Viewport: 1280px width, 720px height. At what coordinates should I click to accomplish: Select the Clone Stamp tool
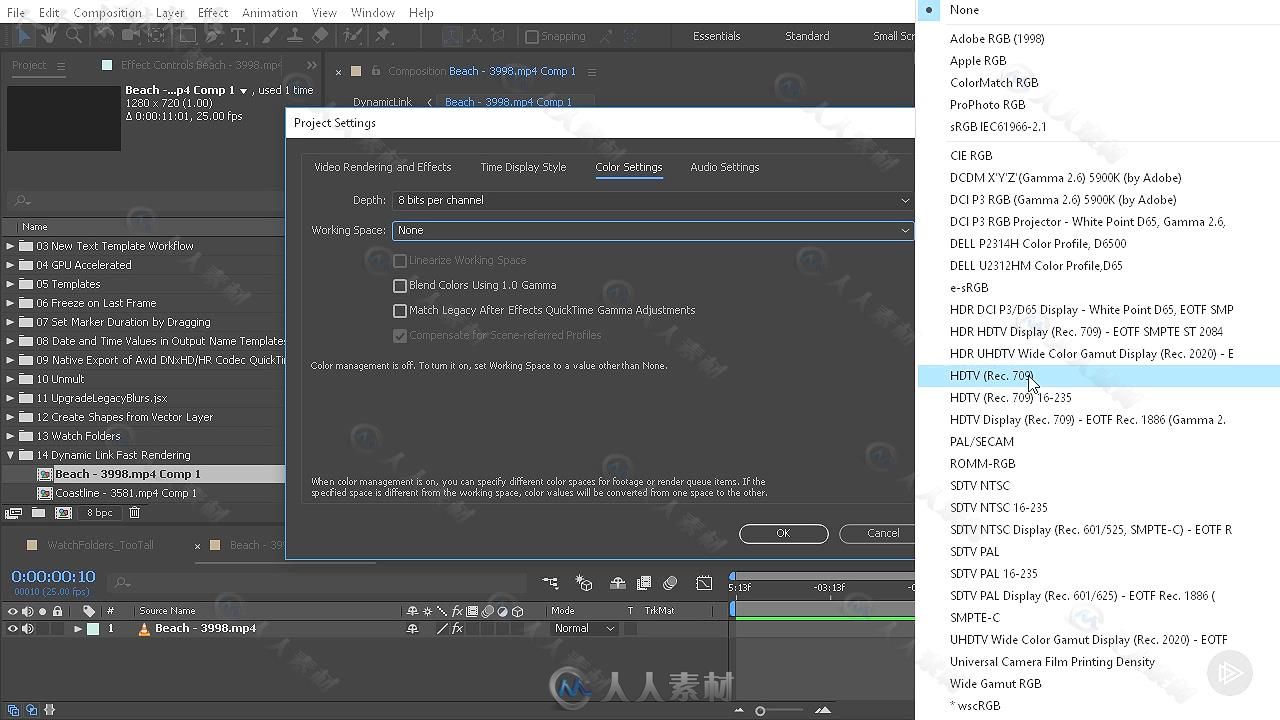pyautogui.click(x=295, y=36)
